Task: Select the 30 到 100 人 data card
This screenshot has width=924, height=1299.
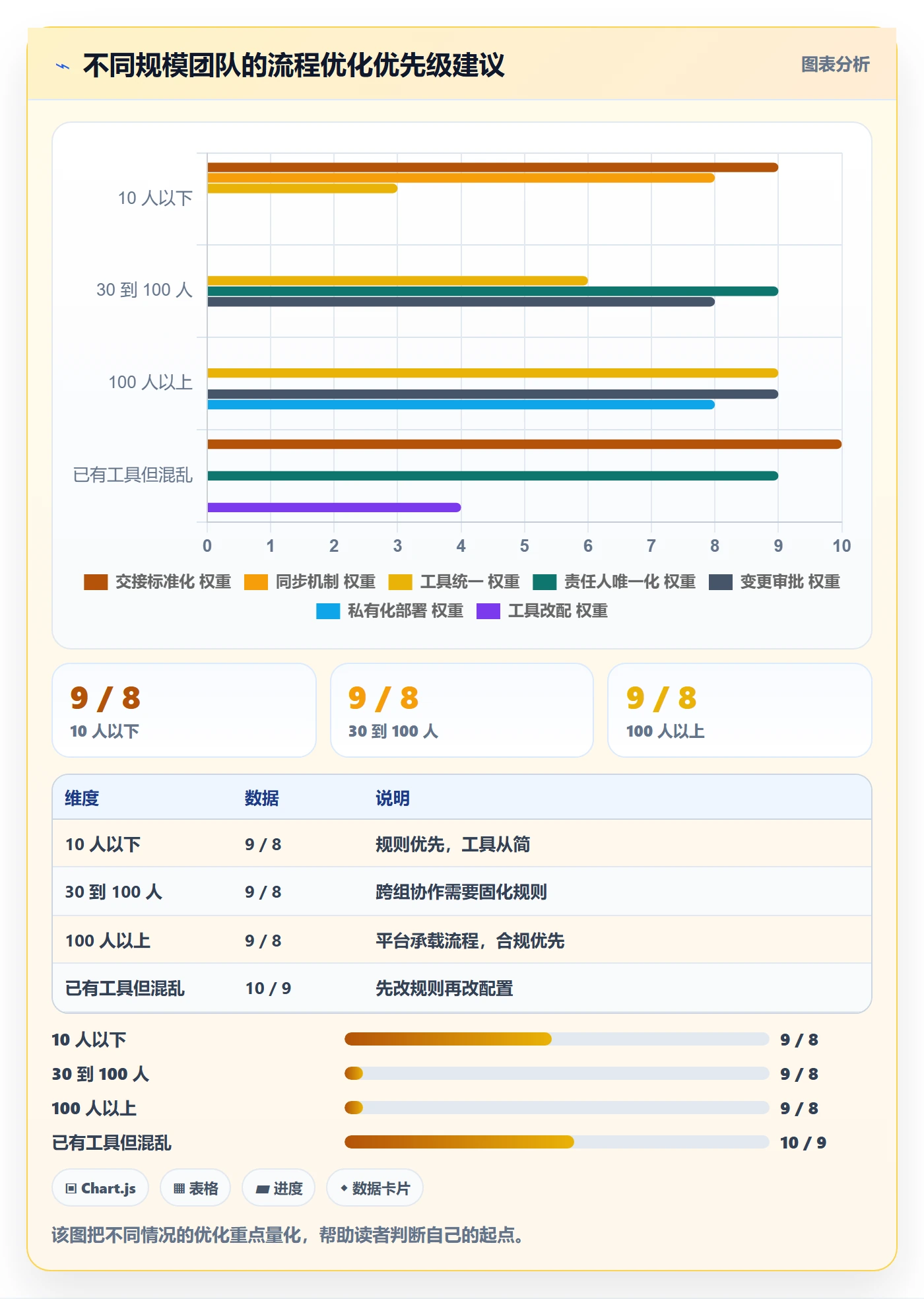Action: tap(462, 710)
